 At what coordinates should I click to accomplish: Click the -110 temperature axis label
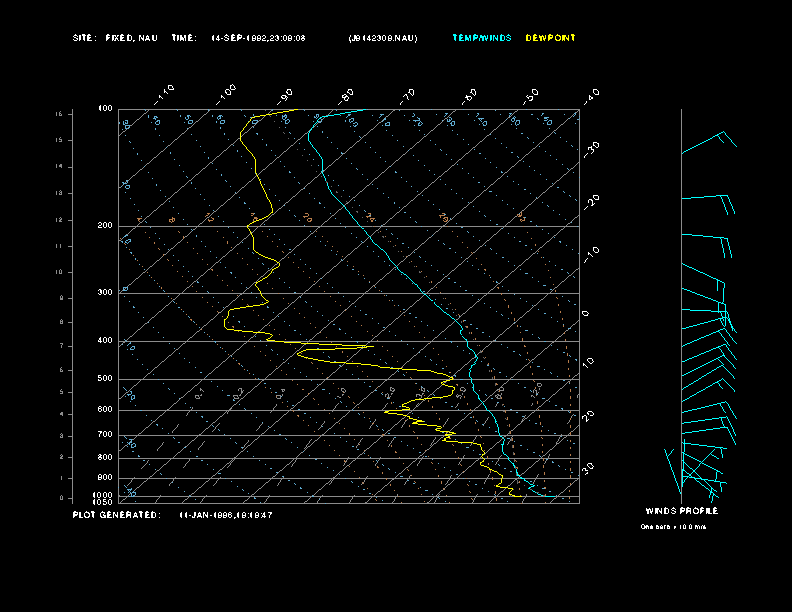(166, 92)
